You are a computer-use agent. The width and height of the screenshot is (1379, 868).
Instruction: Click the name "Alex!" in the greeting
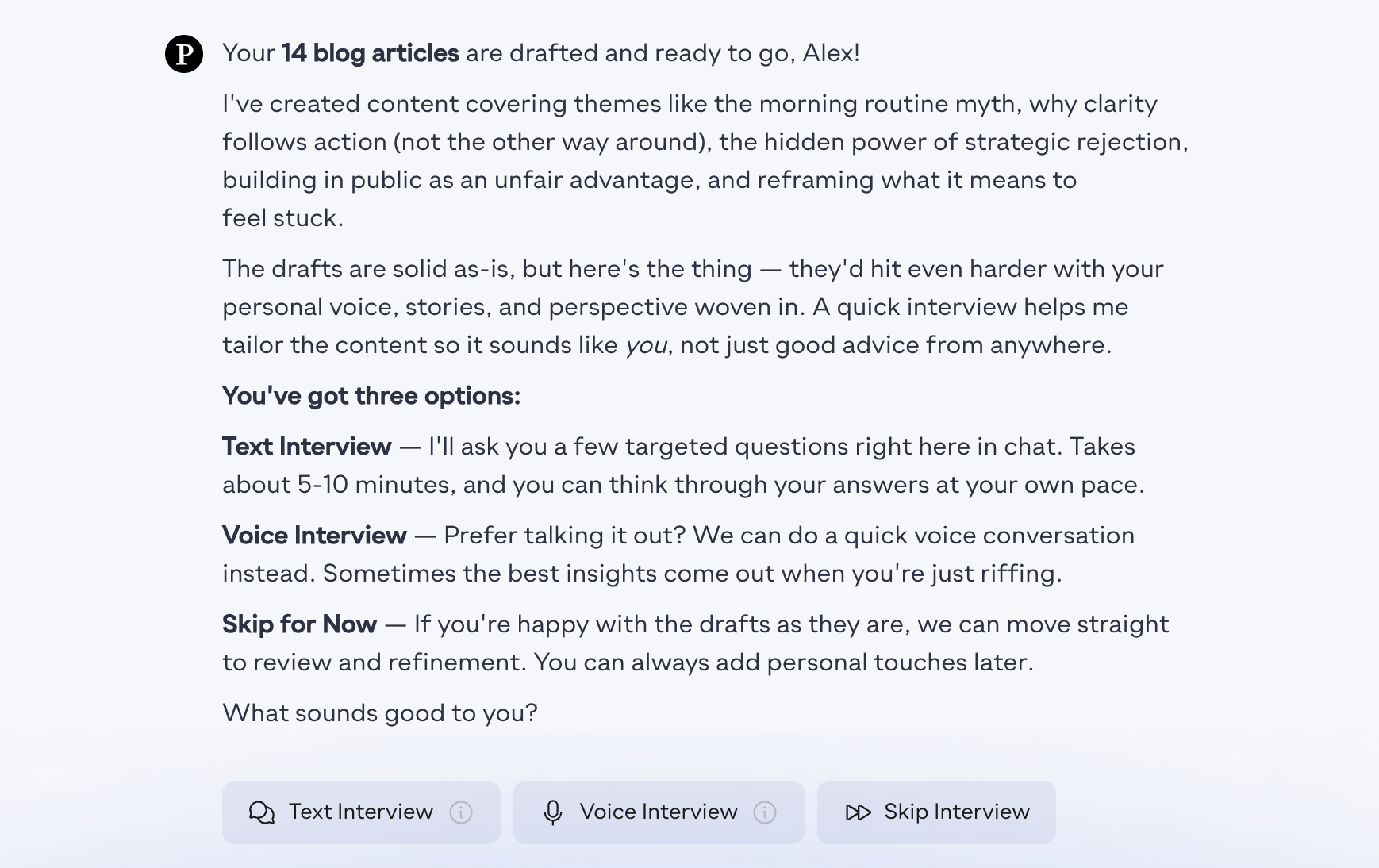tap(831, 53)
